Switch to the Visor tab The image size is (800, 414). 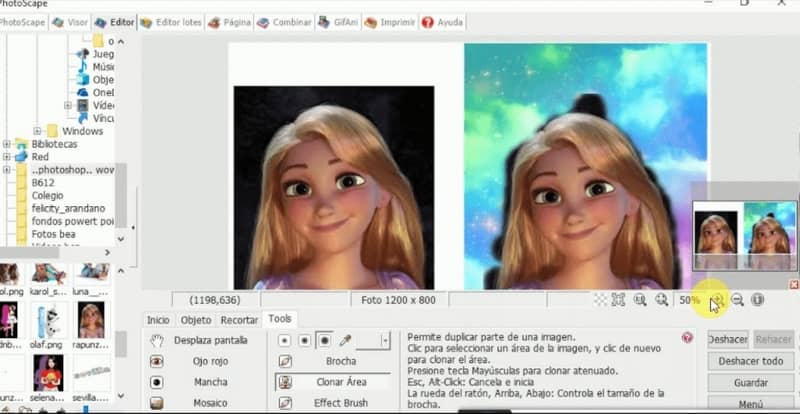pos(70,22)
